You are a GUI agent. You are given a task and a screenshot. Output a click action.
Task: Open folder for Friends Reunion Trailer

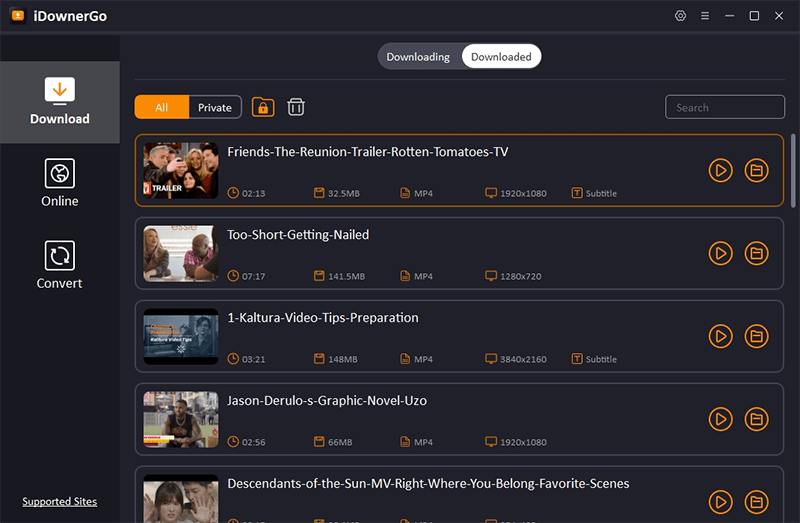coord(757,170)
